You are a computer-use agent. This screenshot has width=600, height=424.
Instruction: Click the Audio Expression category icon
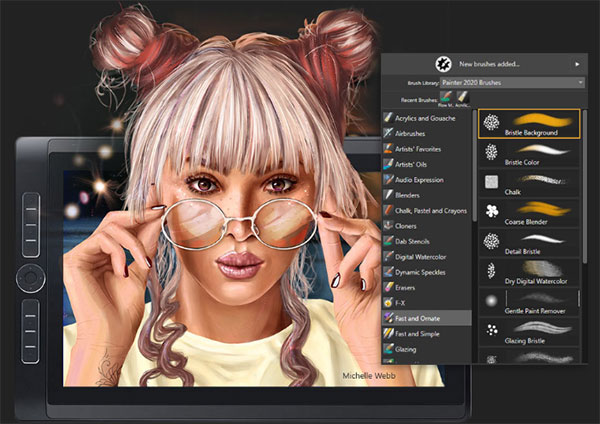coord(388,179)
